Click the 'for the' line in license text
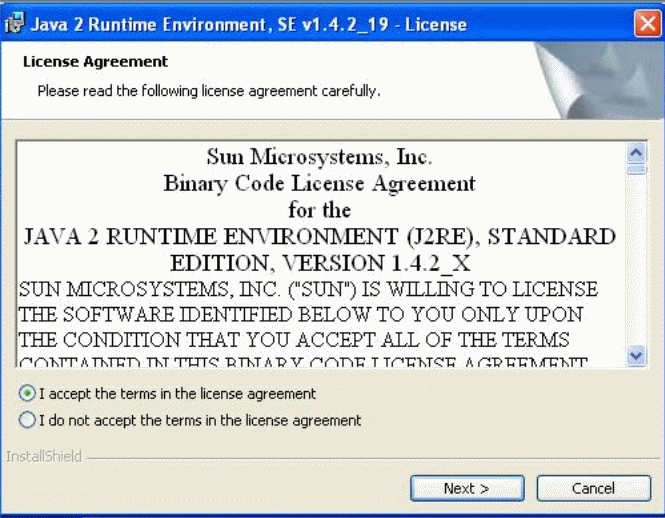 319,210
